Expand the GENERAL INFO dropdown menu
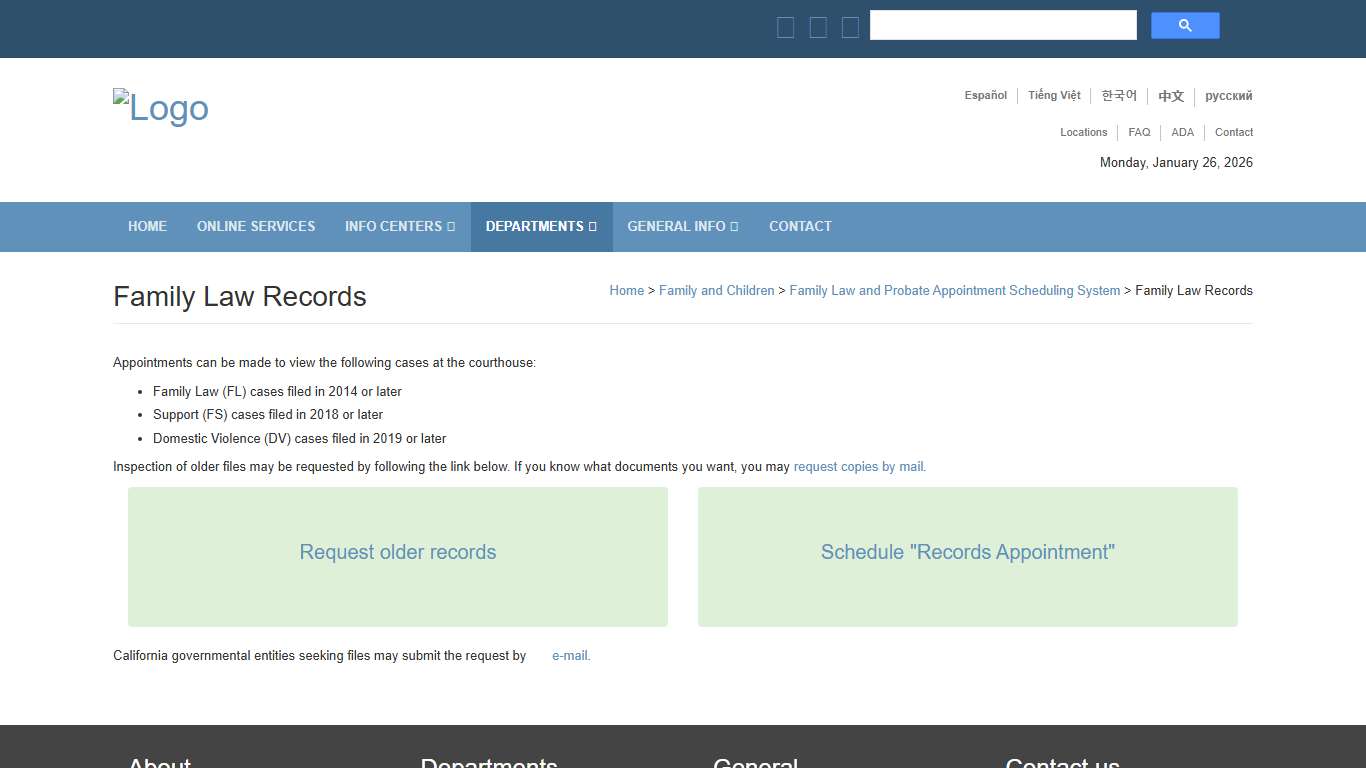The image size is (1366, 768). (682, 226)
